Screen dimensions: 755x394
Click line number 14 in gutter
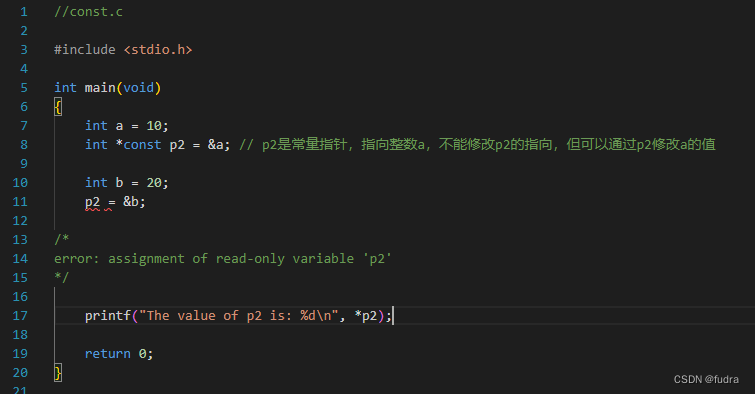20,259
